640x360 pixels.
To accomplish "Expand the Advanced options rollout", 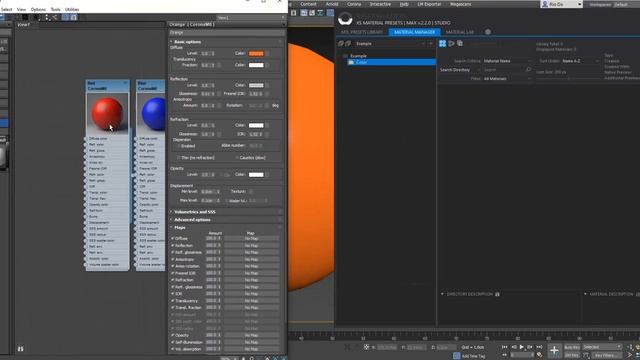I will pos(192,220).
